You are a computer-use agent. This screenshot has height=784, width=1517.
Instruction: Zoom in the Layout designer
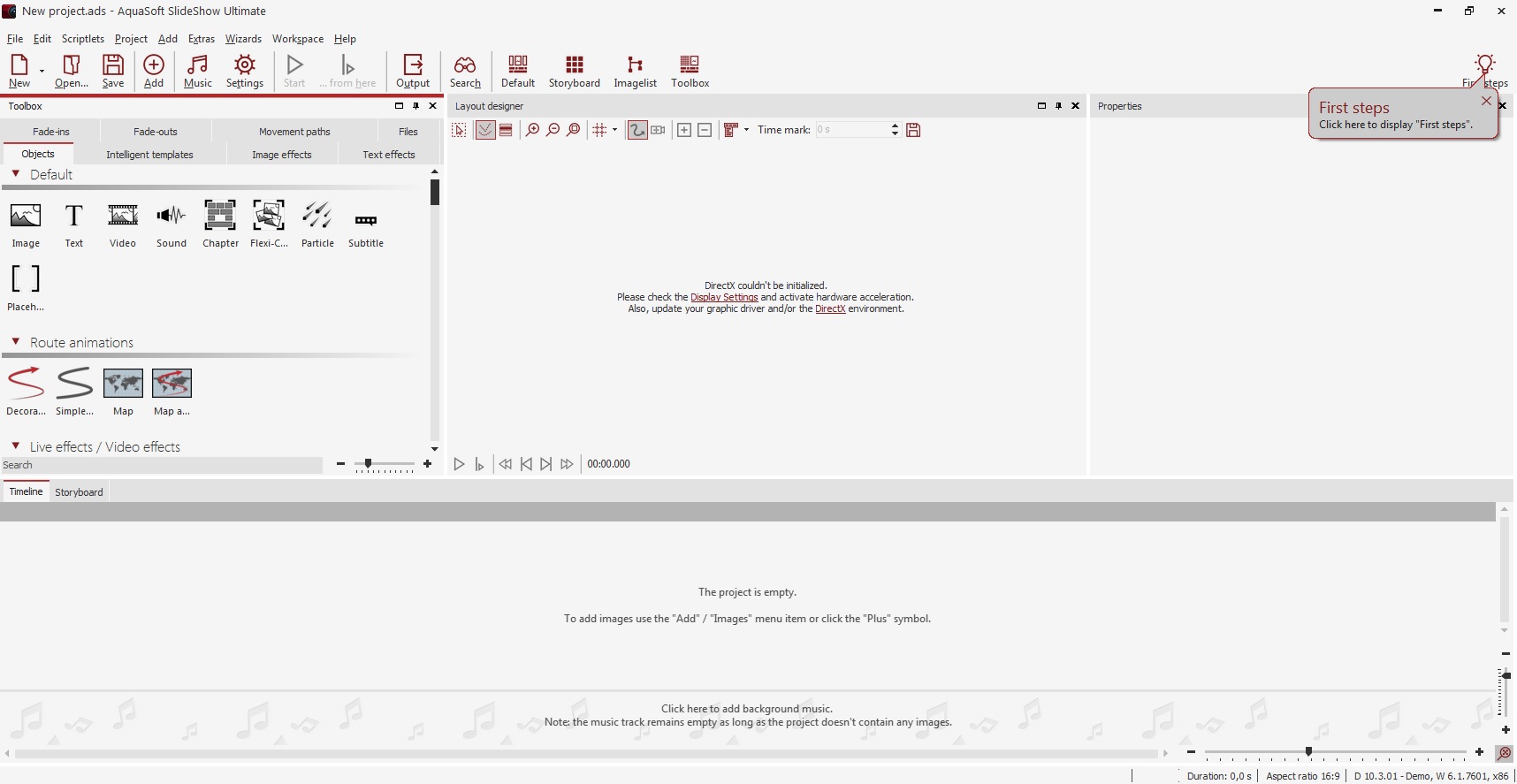tap(532, 130)
